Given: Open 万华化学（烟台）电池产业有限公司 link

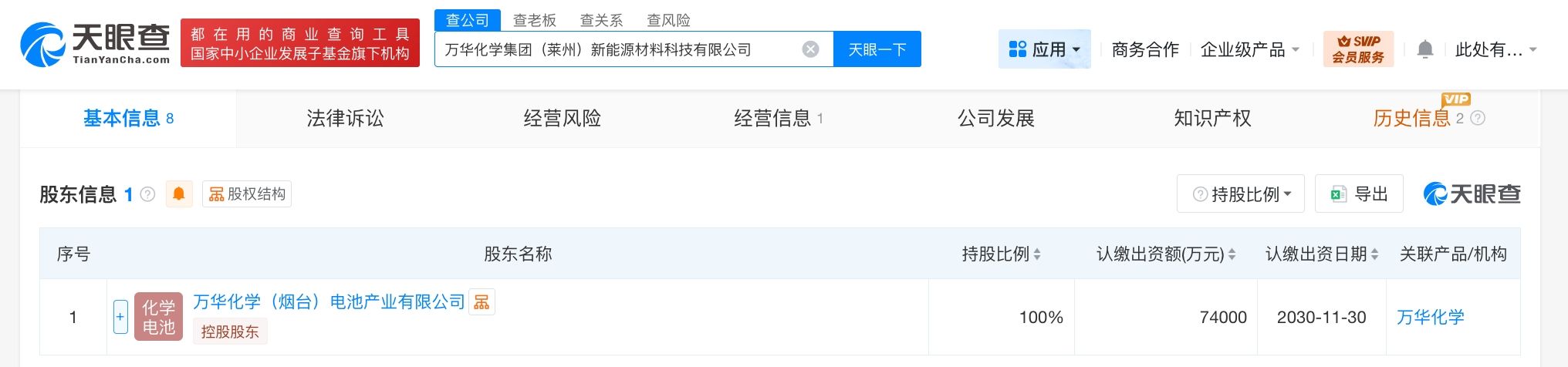Looking at the screenshot, I should pos(329,301).
